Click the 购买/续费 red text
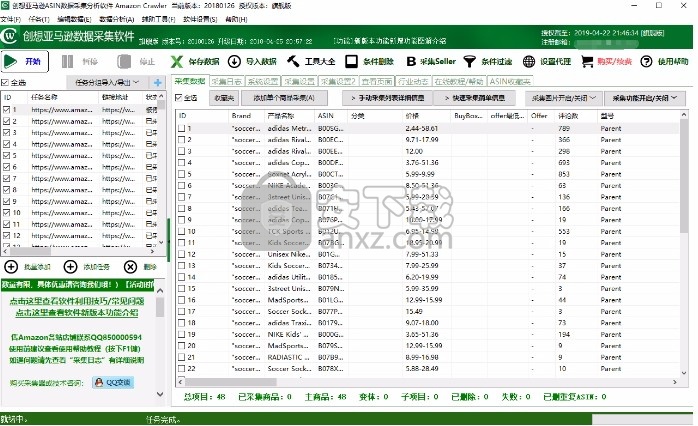Screen dimensions: 698x426 (x=614, y=61)
